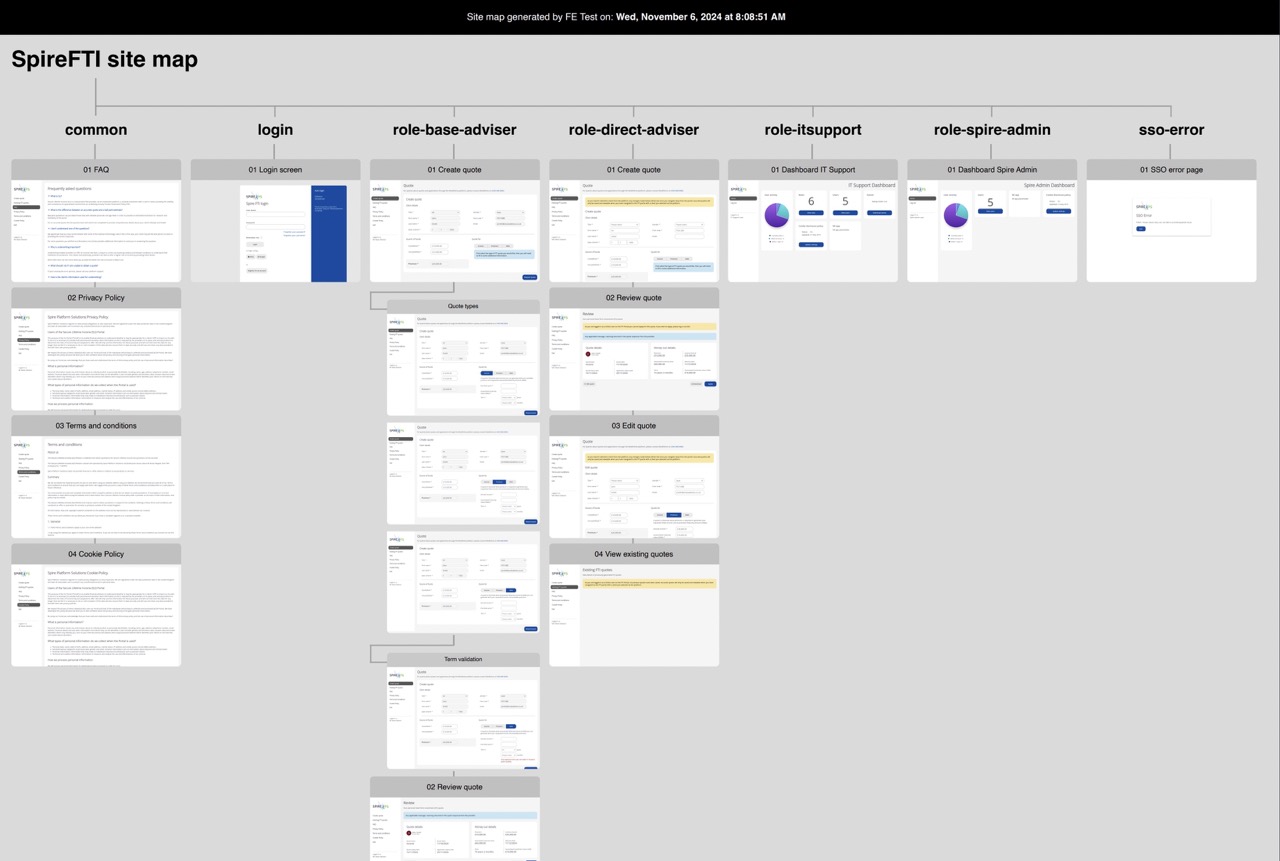Screen dimensions: 1280x861
Task: Open the '03 Terms and conditions' card header
Action: pos(96,426)
